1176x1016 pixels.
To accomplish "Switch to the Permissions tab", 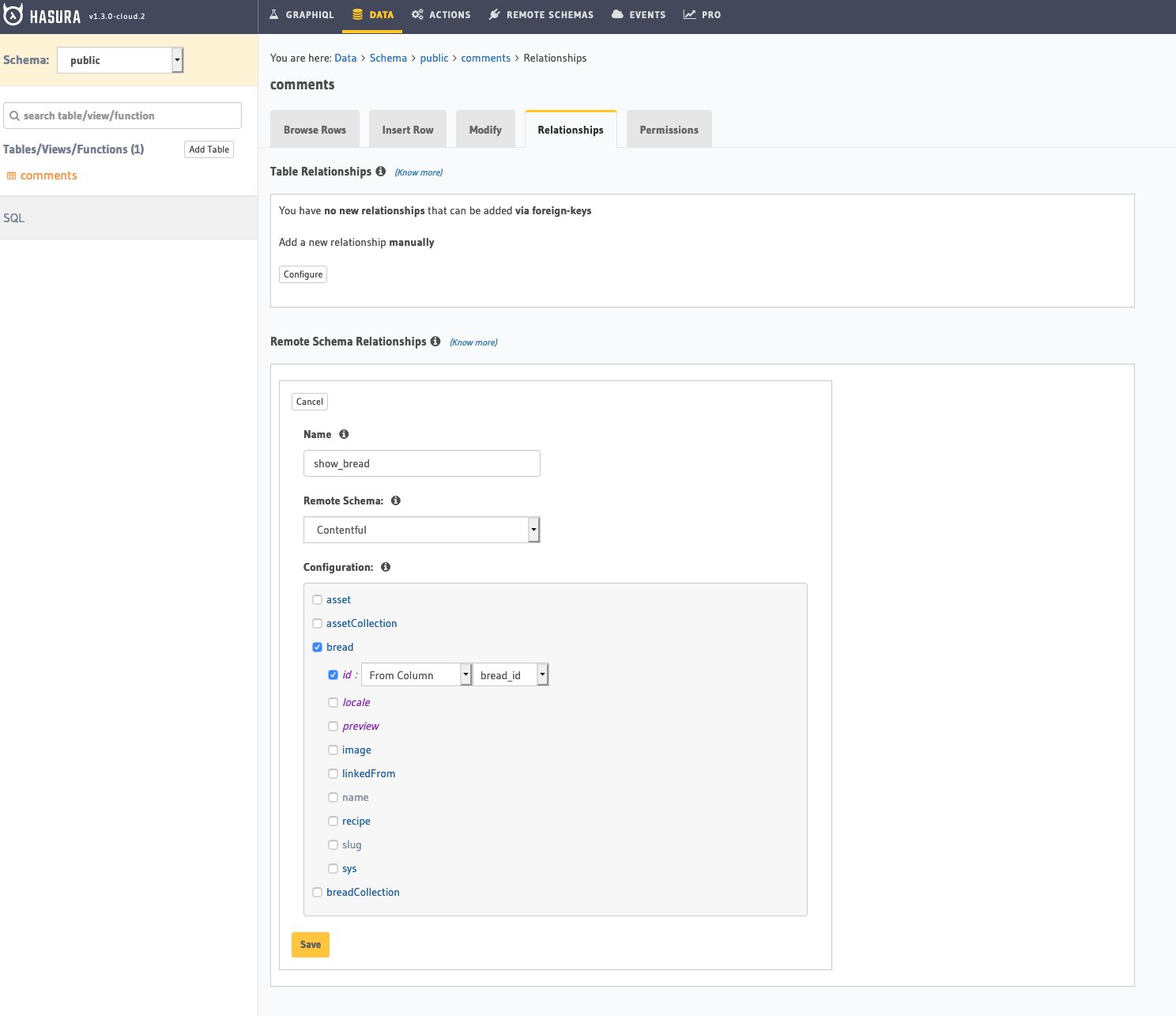I will pyautogui.click(x=669, y=129).
